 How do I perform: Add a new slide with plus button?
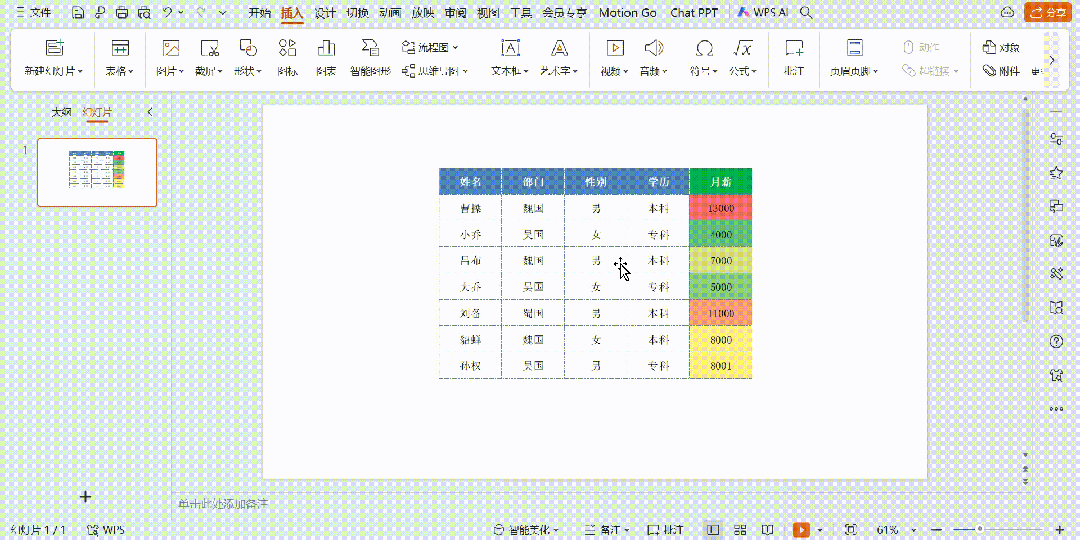[x=85, y=497]
